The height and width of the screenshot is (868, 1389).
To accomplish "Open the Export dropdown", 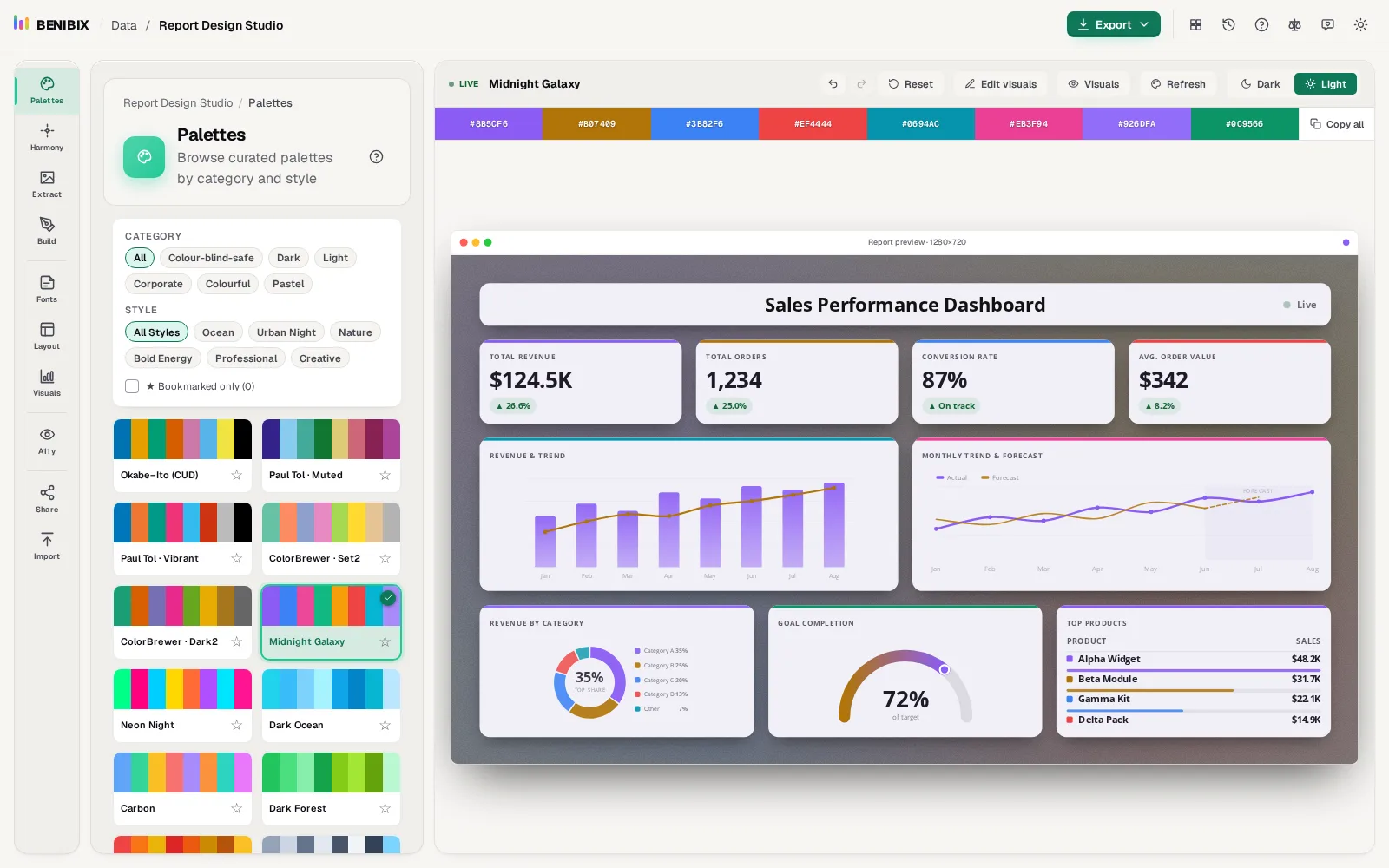I will point(1113,24).
